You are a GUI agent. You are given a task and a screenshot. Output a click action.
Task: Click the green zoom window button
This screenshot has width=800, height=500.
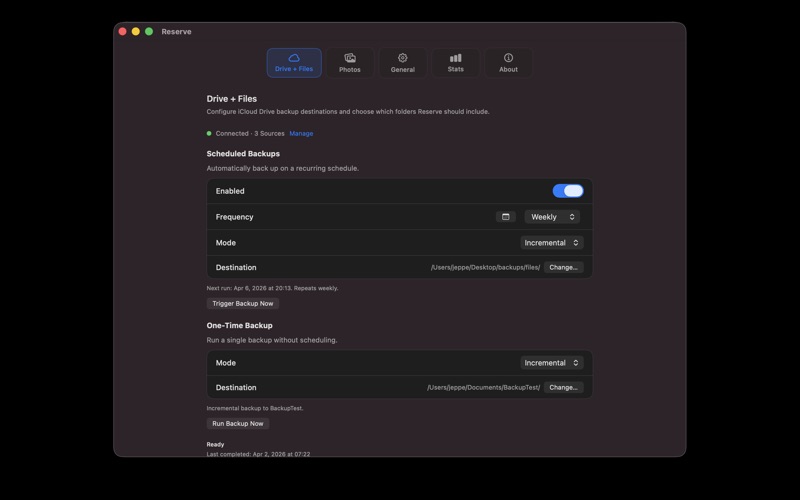tap(149, 32)
